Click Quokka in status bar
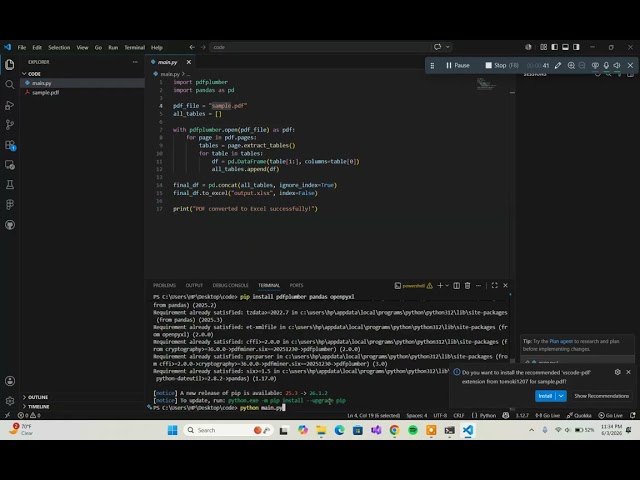 click(579, 416)
